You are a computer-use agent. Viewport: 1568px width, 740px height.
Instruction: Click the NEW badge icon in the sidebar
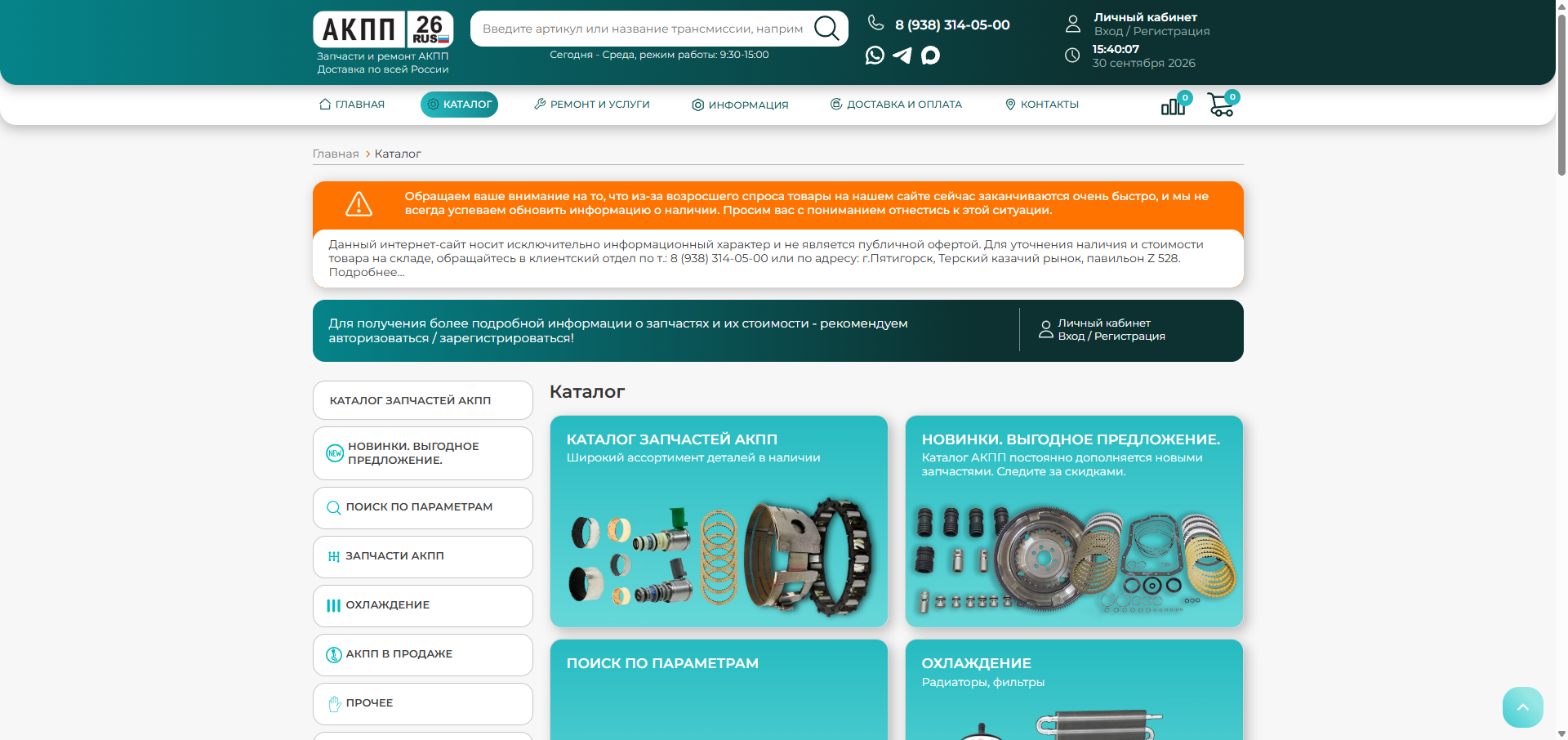pyautogui.click(x=335, y=453)
